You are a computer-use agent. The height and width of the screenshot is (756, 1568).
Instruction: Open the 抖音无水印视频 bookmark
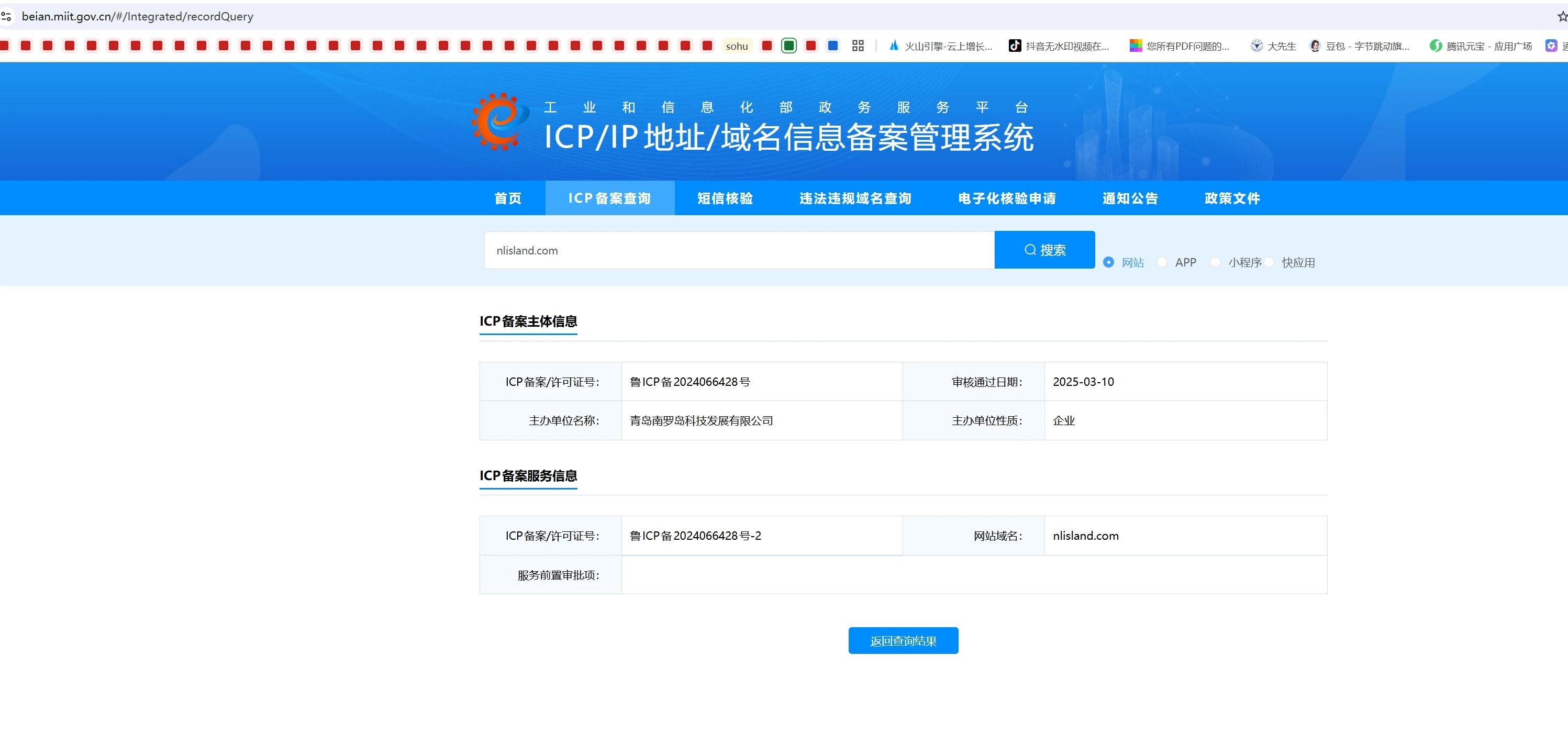[x=1059, y=46]
